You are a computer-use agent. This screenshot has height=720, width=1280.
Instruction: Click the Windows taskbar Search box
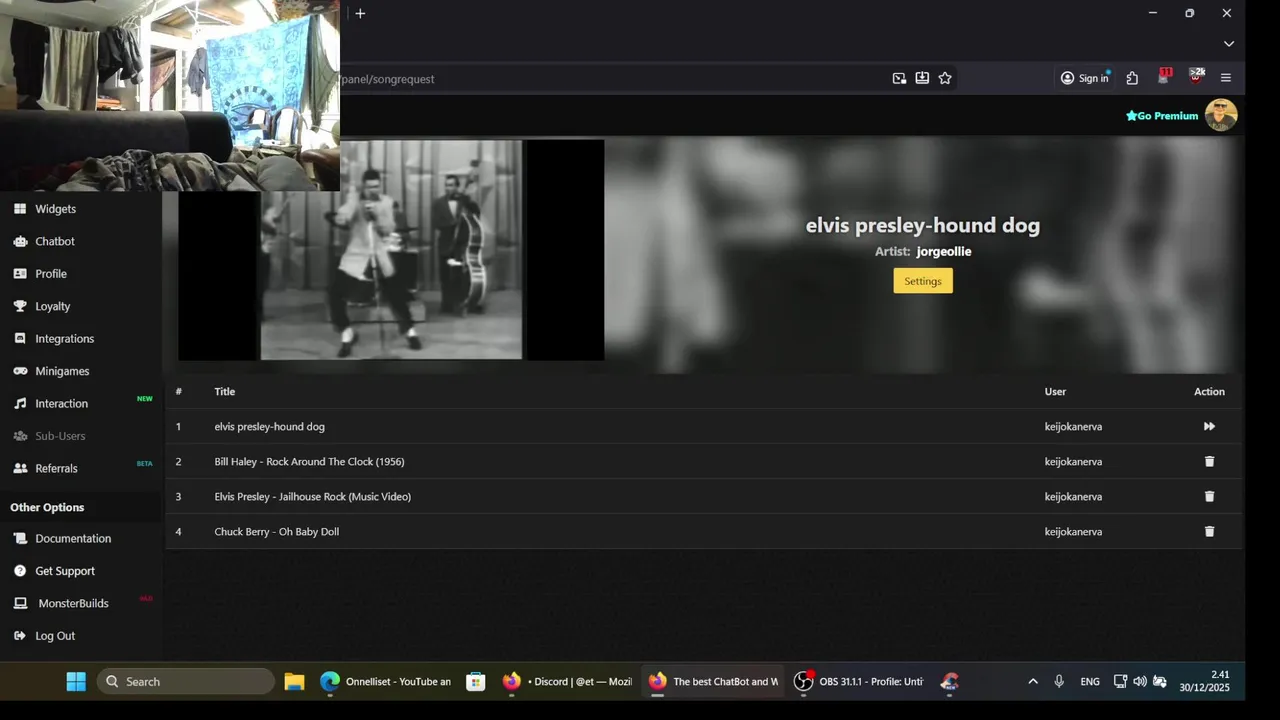coord(186,682)
